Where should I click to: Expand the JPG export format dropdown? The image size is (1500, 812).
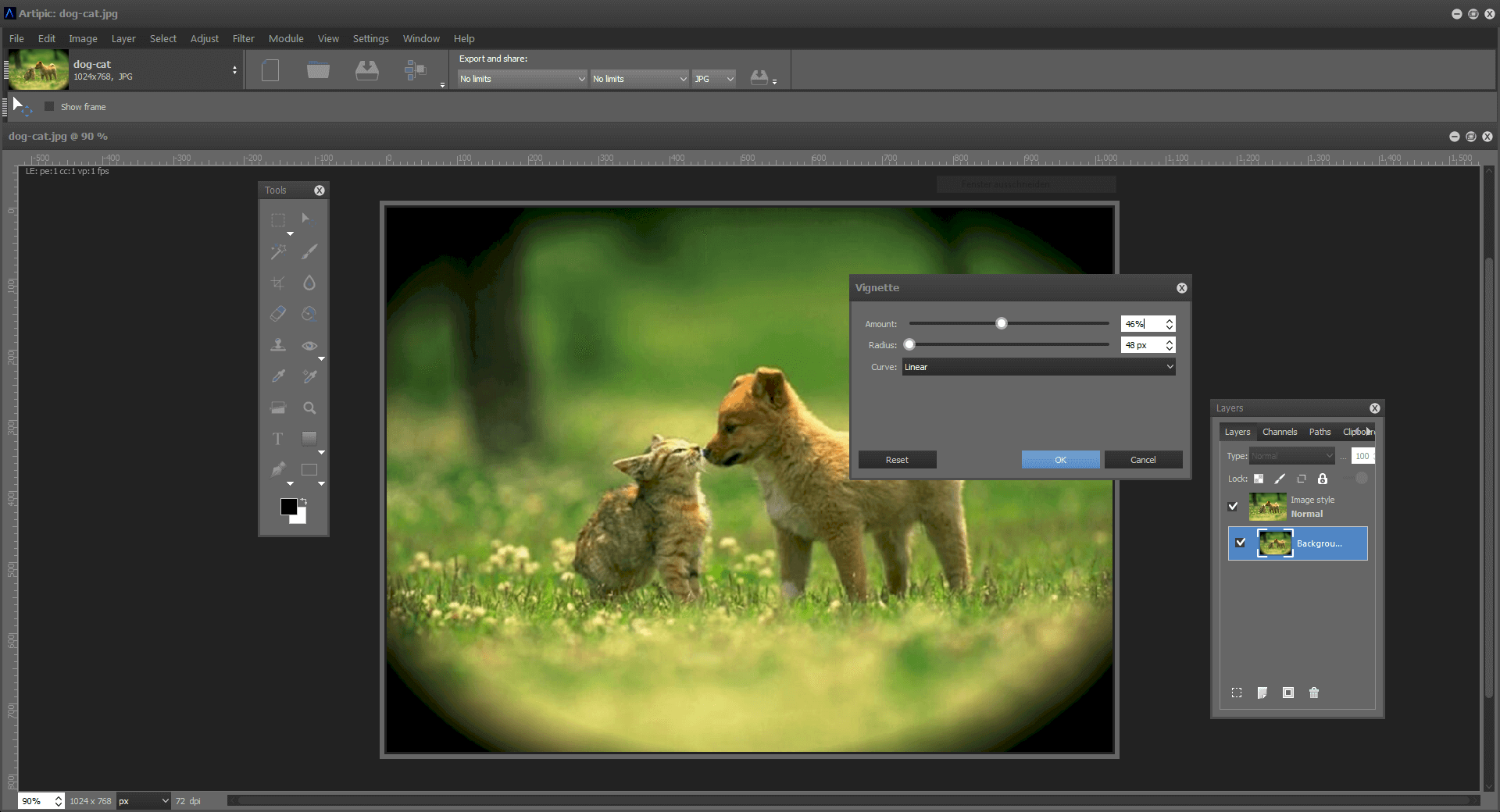[x=714, y=79]
